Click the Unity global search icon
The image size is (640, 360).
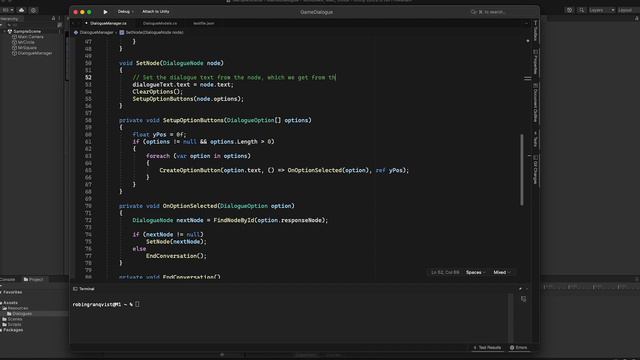pos(581,10)
